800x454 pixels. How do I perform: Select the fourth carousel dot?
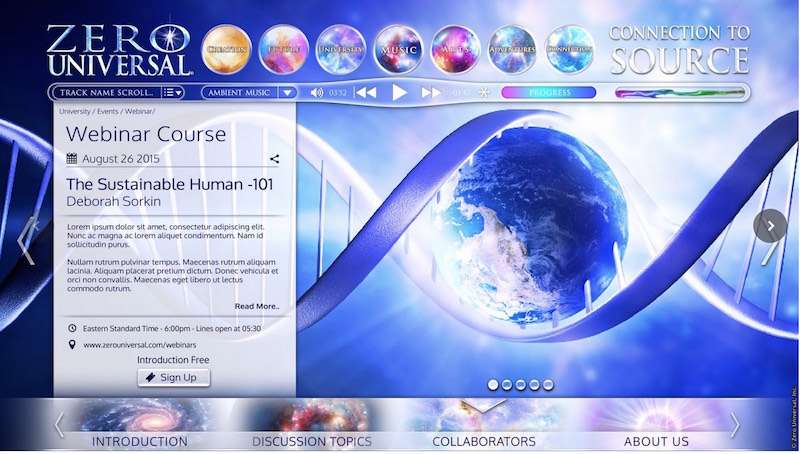coord(534,385)
